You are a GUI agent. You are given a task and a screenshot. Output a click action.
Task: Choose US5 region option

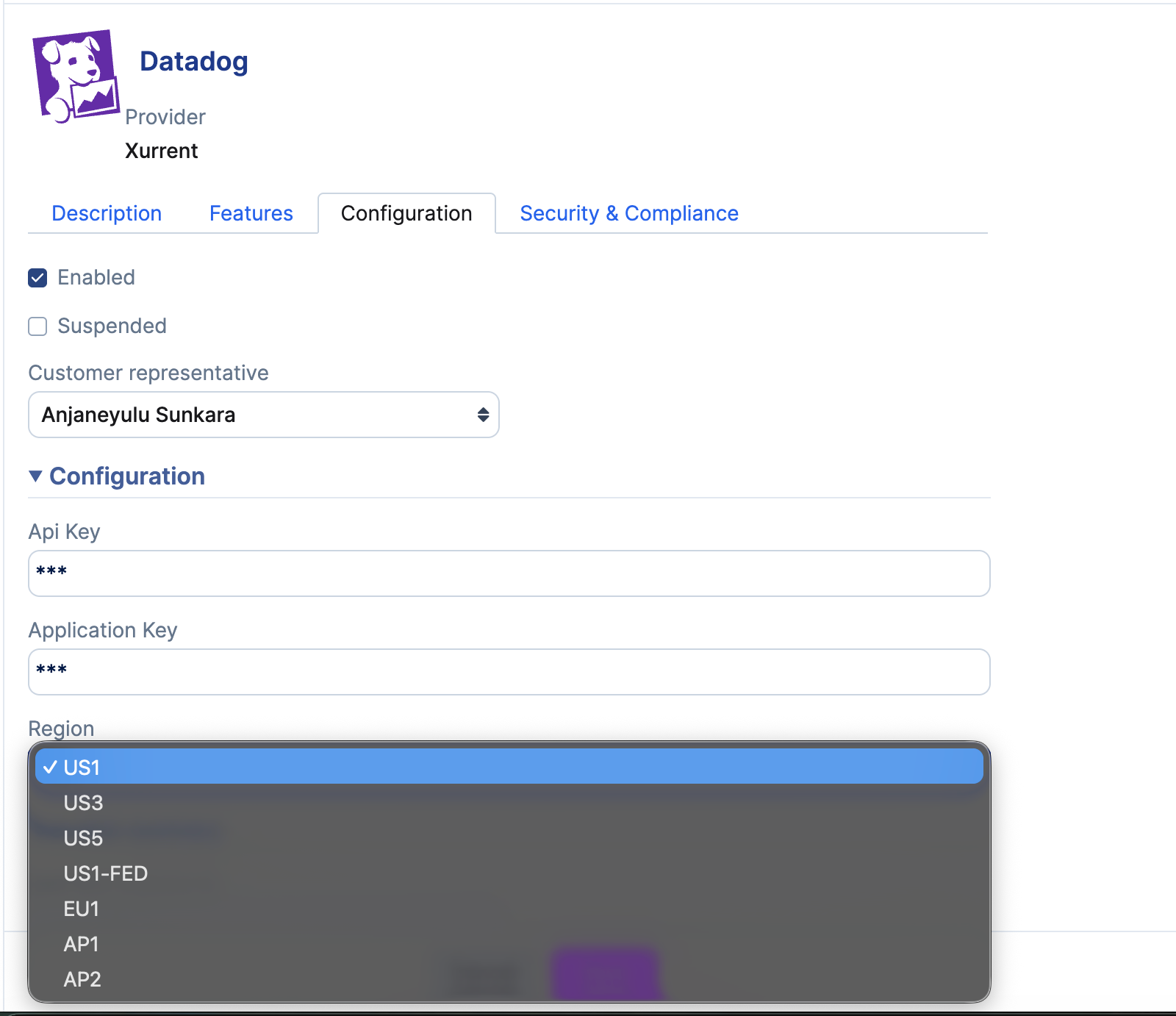tap(509, 838)
